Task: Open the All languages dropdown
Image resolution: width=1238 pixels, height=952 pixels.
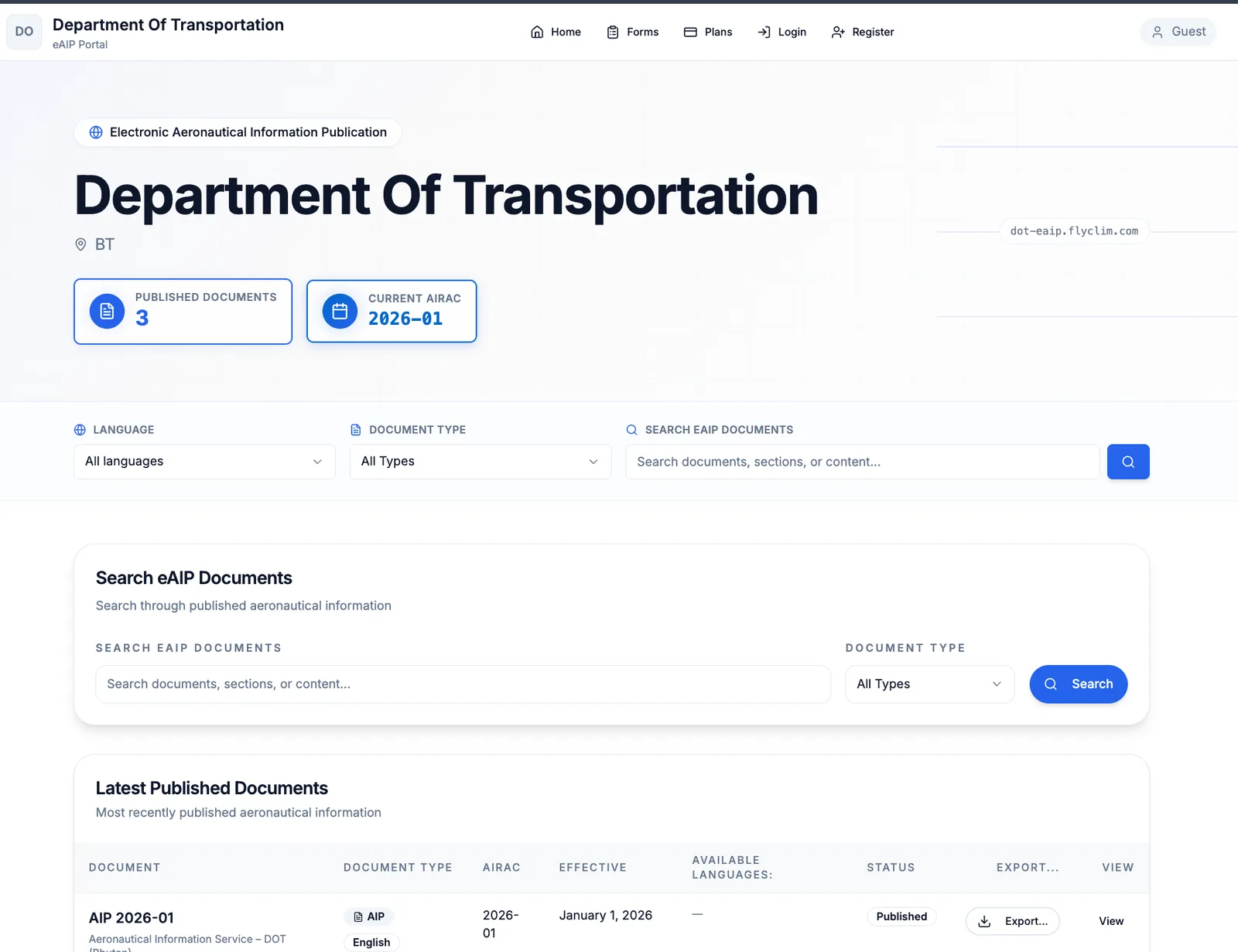Action: click(x=203, y=462)
